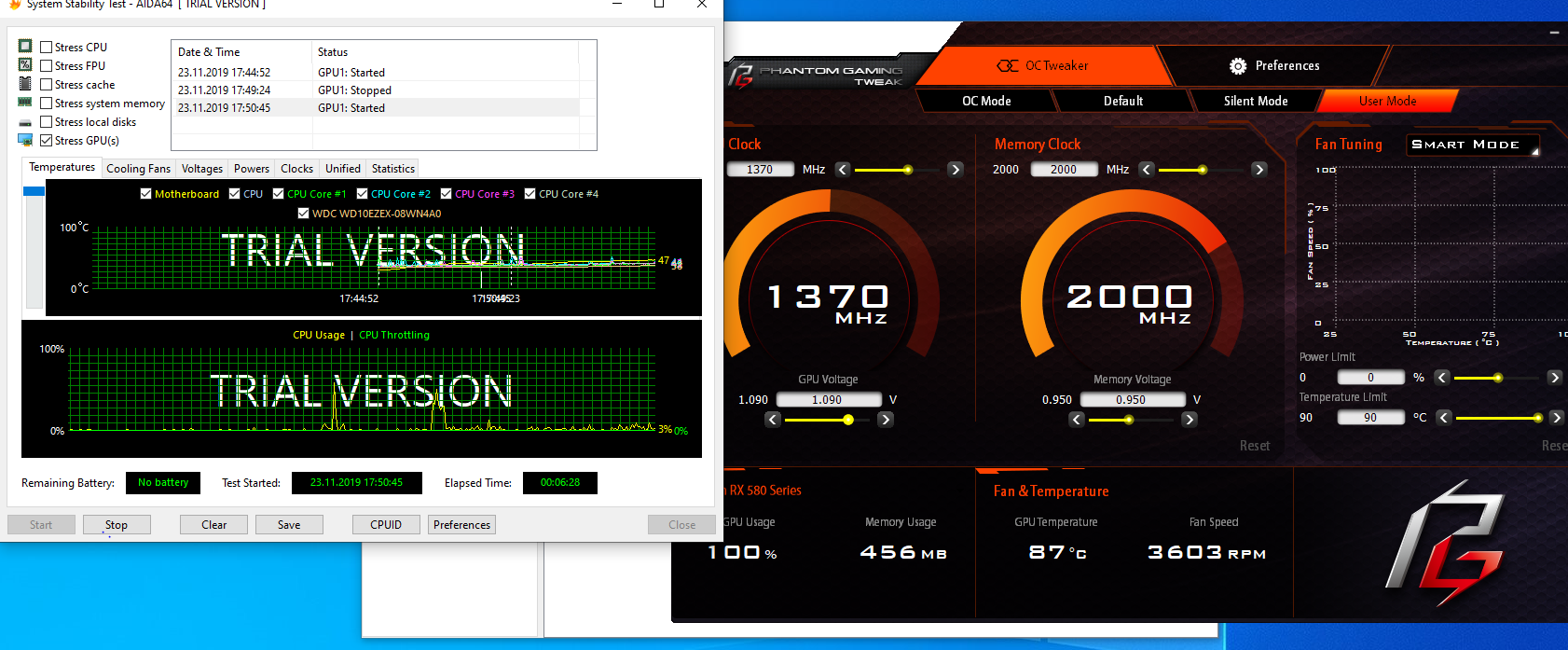Reset the clock and voltage settings
The width and height of the screenshot is (1568, 650).
click(1255, 446)
